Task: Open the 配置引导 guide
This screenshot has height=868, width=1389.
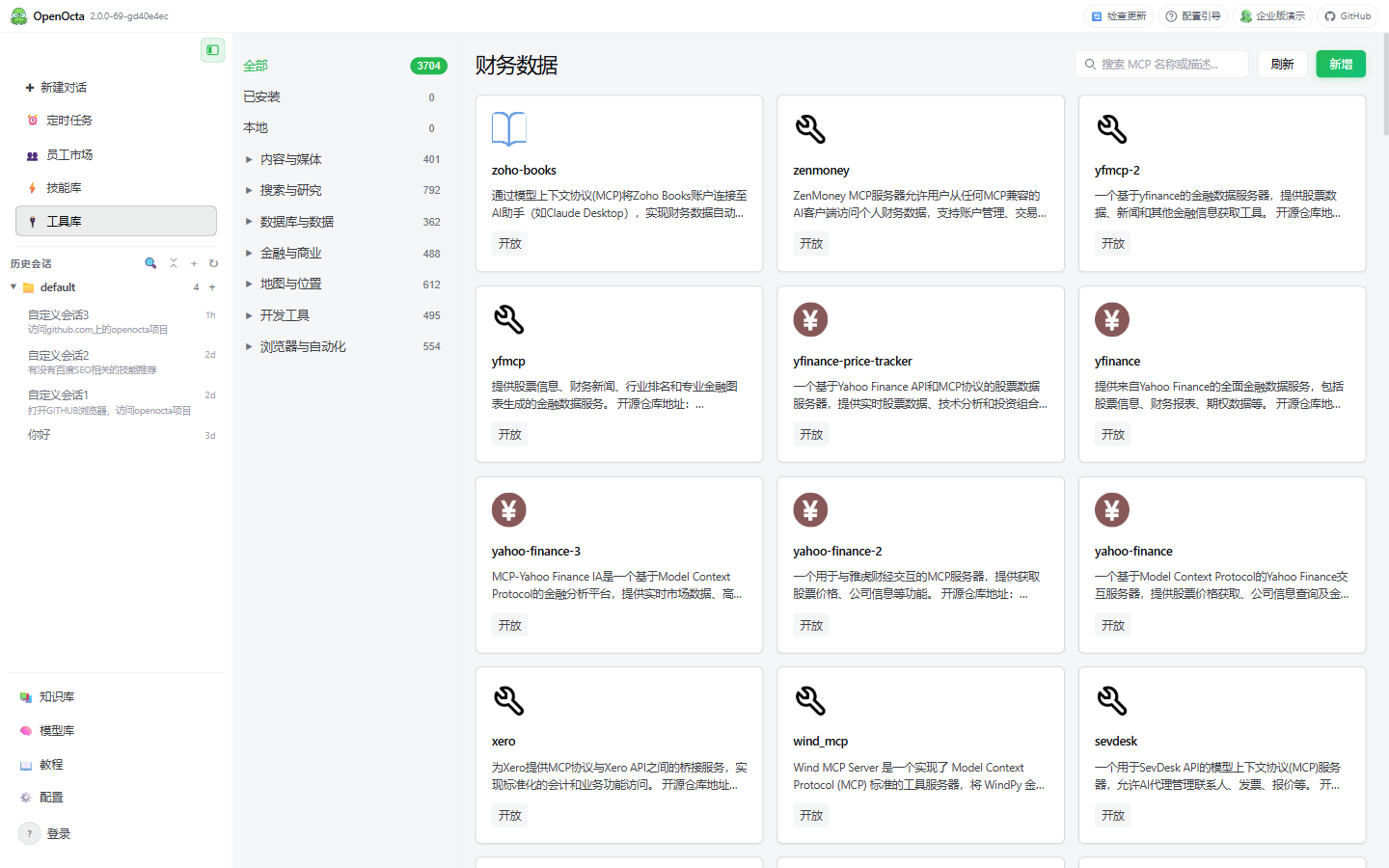Action: pyautogui.click(x=1193, y=16)
